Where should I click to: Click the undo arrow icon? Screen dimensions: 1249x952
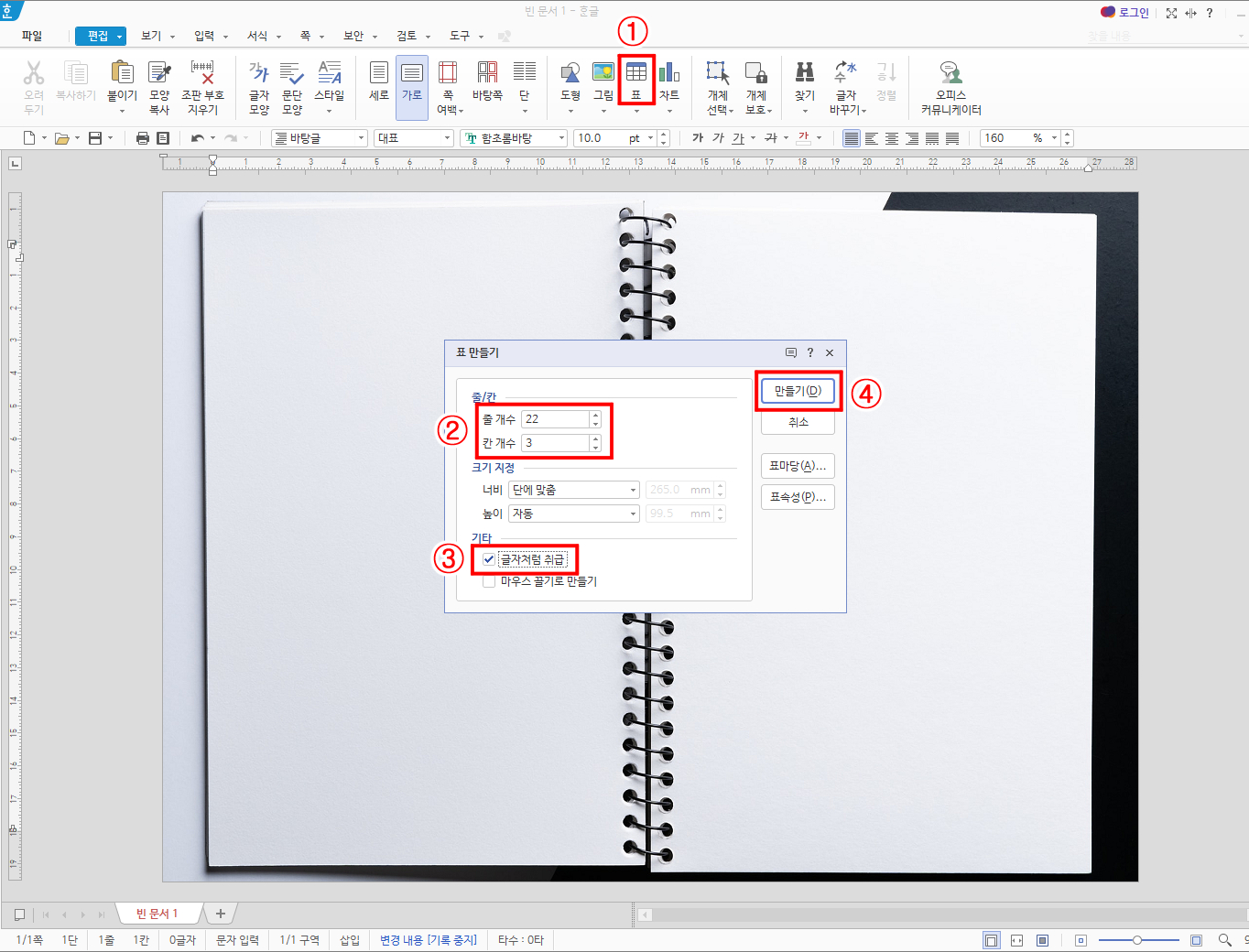tap(198, 138)
